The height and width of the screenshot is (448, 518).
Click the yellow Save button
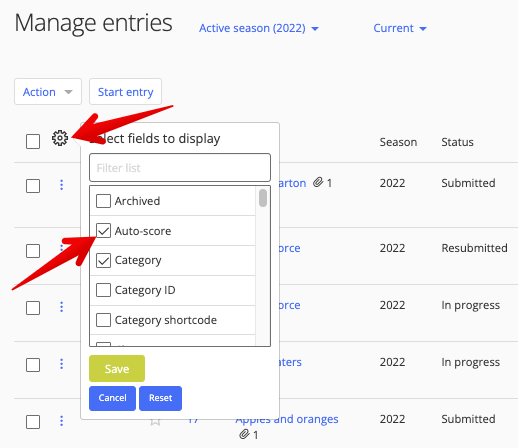[x=117, y=369]
